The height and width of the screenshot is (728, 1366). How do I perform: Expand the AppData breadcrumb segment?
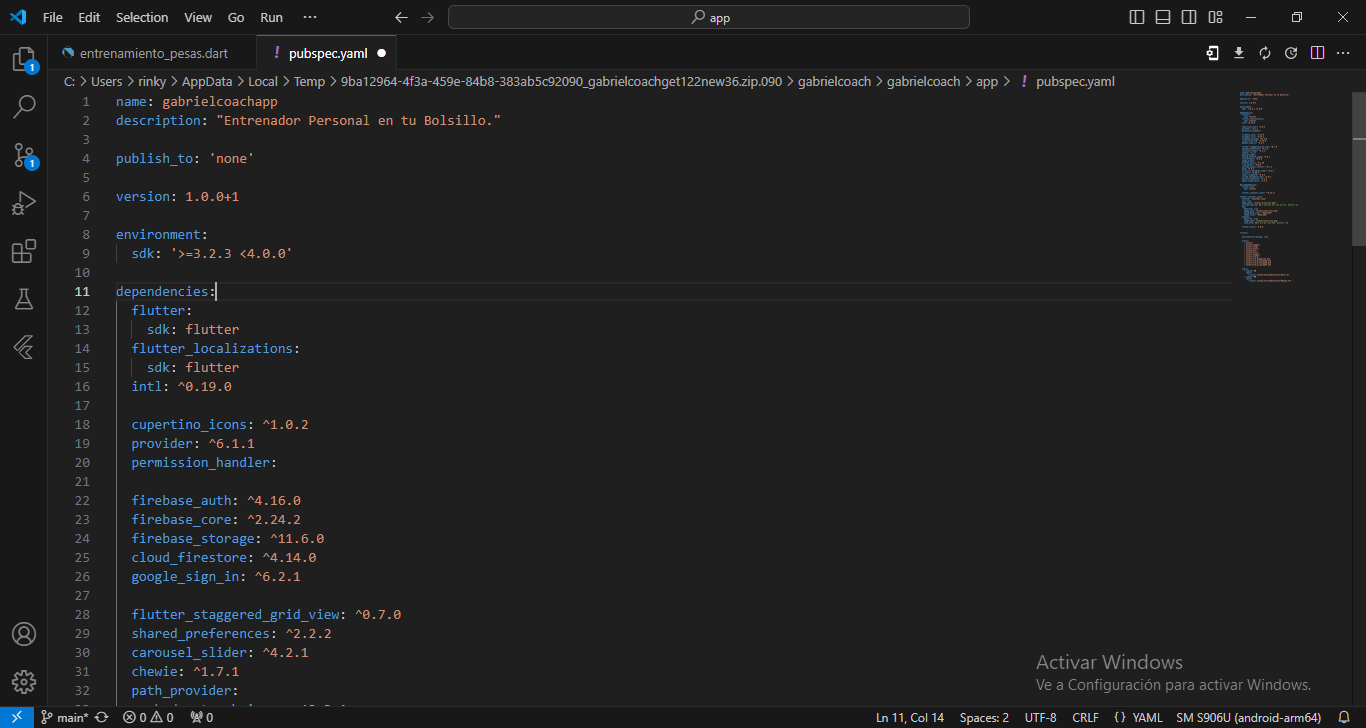pyautogui.click(x=207, y=82)
